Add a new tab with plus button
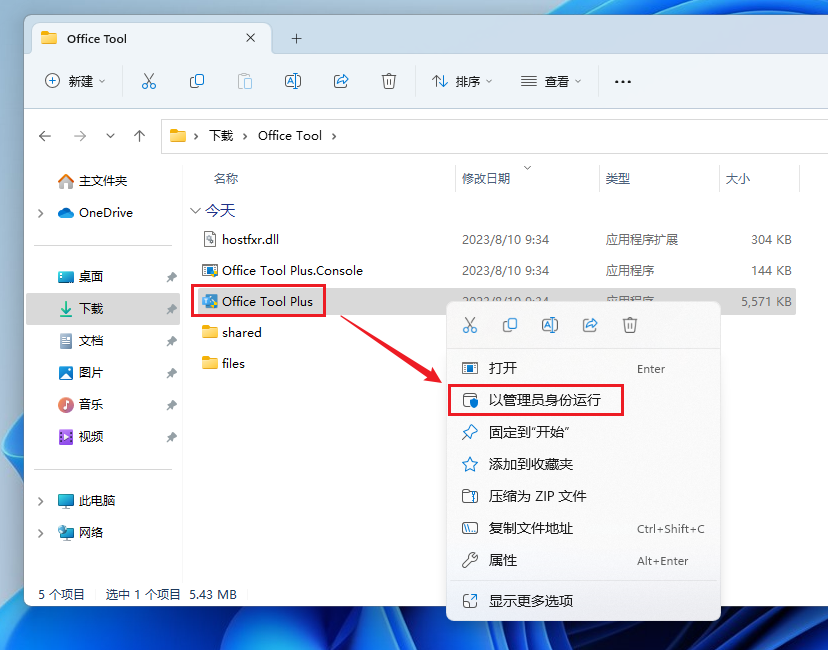The image size is (828, 650). (x=297, y=39)
